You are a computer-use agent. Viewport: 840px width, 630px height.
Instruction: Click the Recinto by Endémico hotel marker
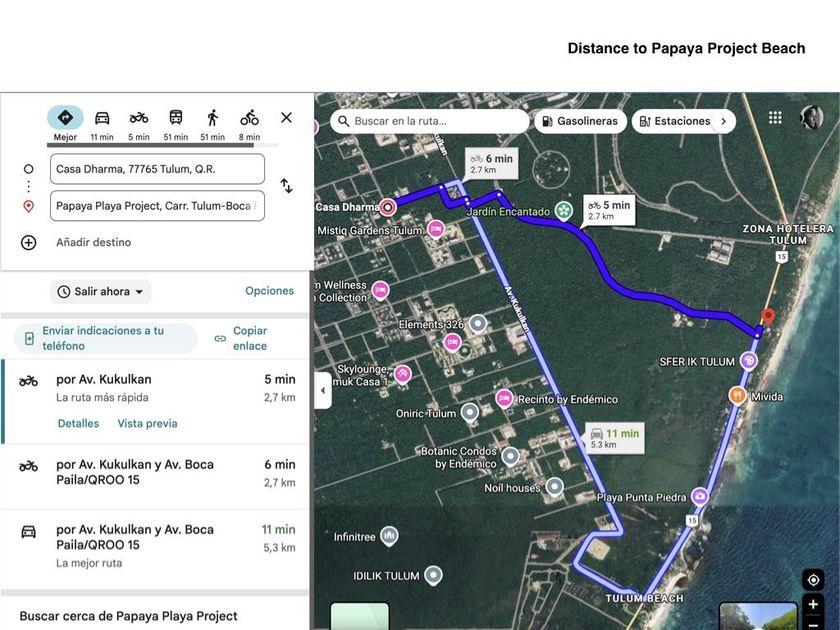(504, 399)
